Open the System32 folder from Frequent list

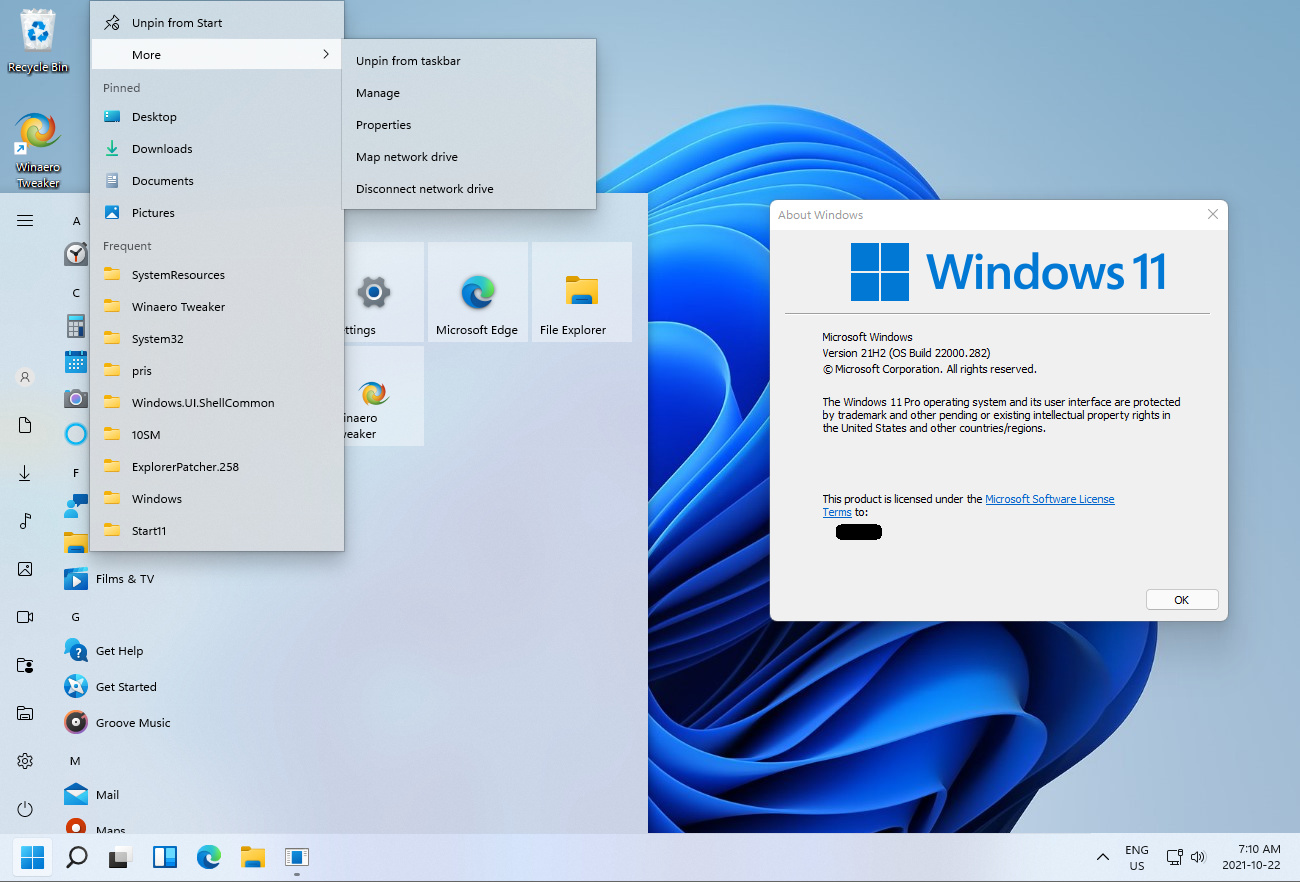(160, 338)
